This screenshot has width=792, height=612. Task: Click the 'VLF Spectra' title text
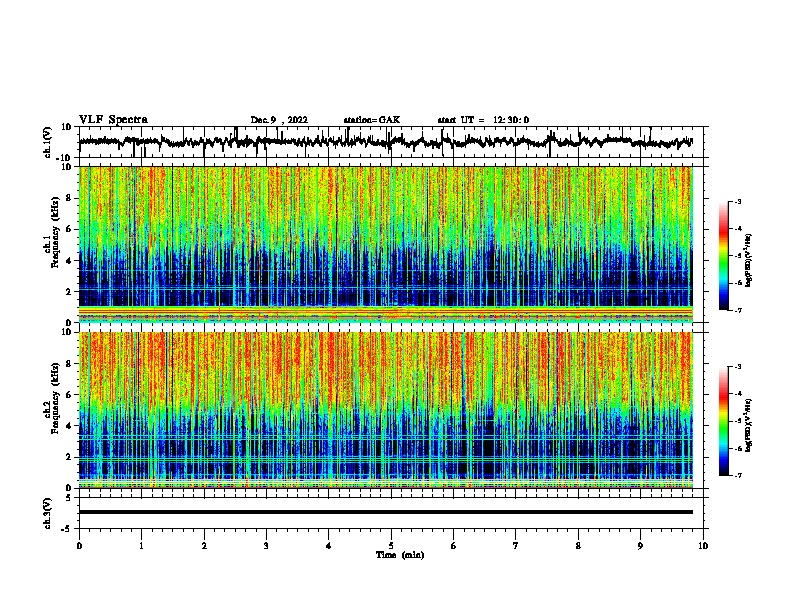(x=113, y=120)
